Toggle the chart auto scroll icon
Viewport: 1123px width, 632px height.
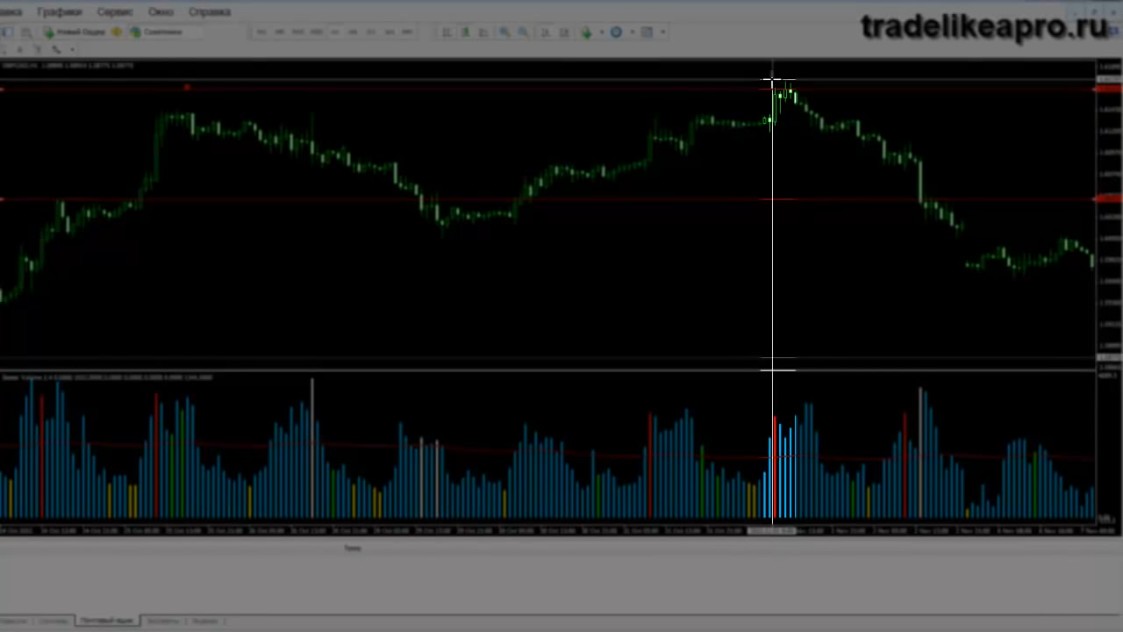click(x=546, y=32)
